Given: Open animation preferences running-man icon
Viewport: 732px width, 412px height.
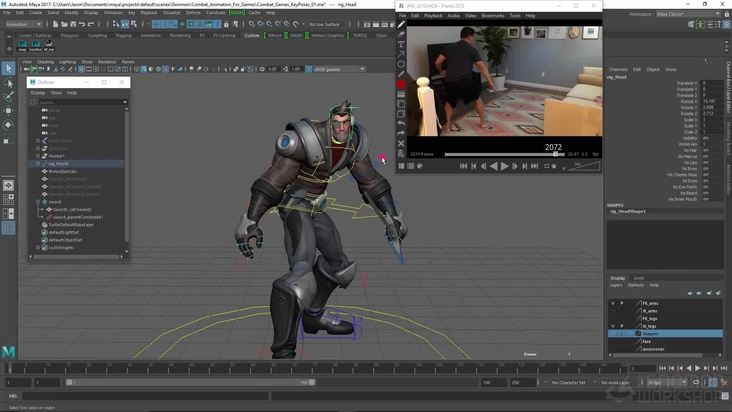Looking at the screenshot, I should click(x=724, y=382).
